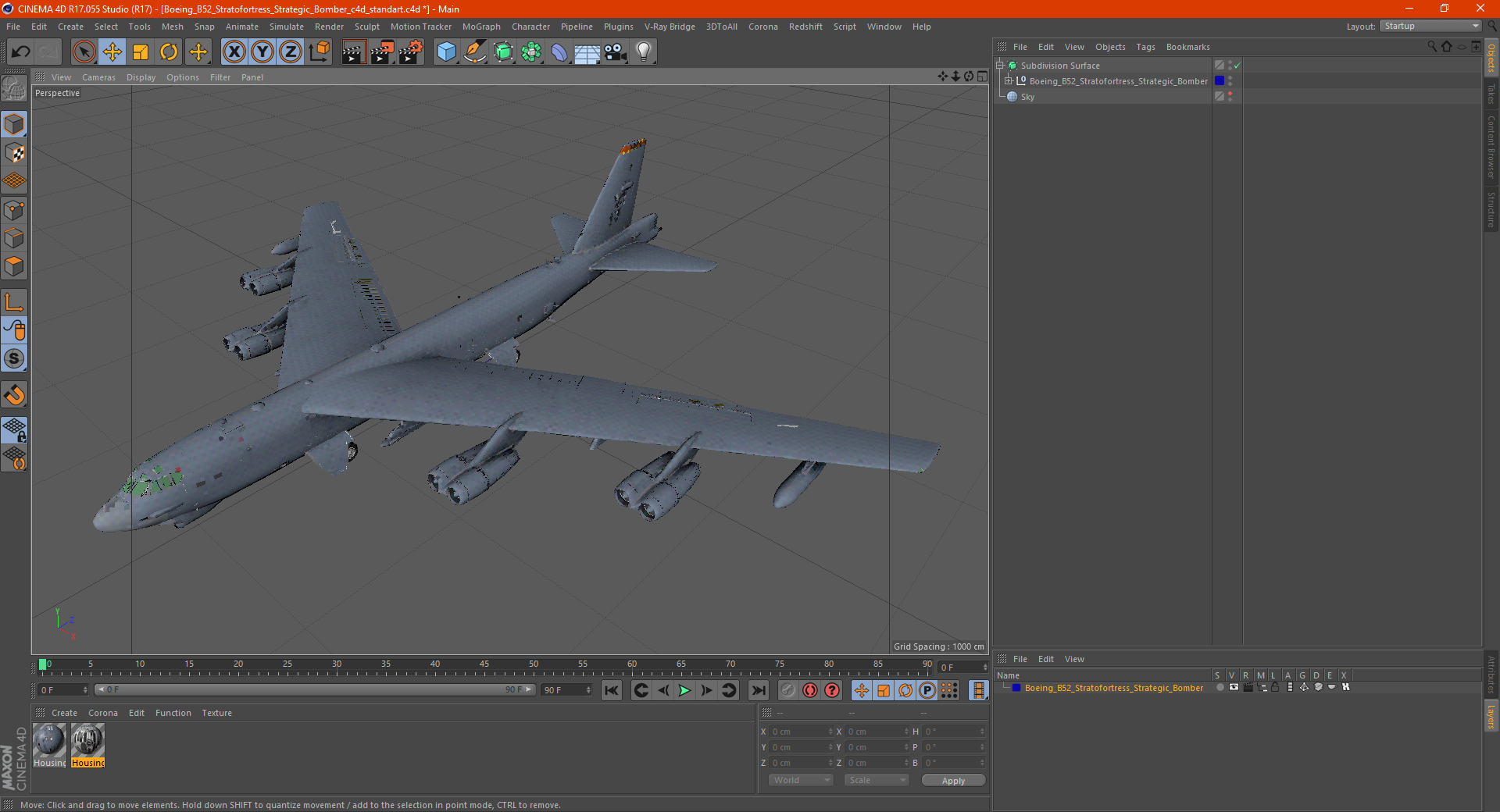Open the World coordinate dropdown
This screenshot has height=812, width=1500.
(801, 780)
